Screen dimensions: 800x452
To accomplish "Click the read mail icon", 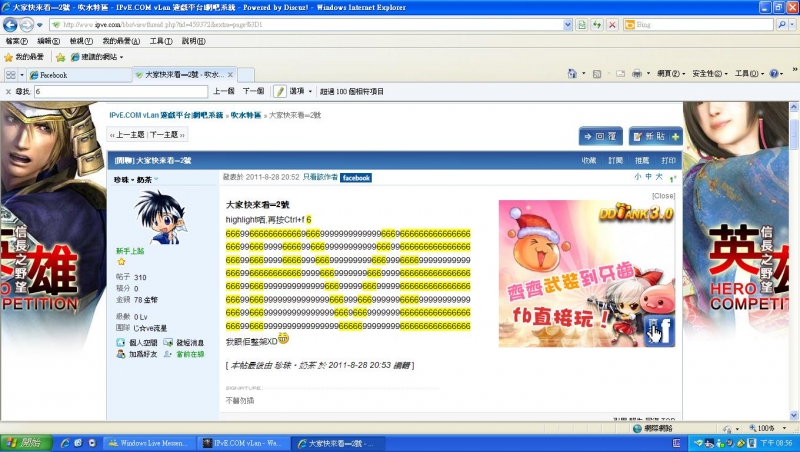I will [x=620, y=74].
